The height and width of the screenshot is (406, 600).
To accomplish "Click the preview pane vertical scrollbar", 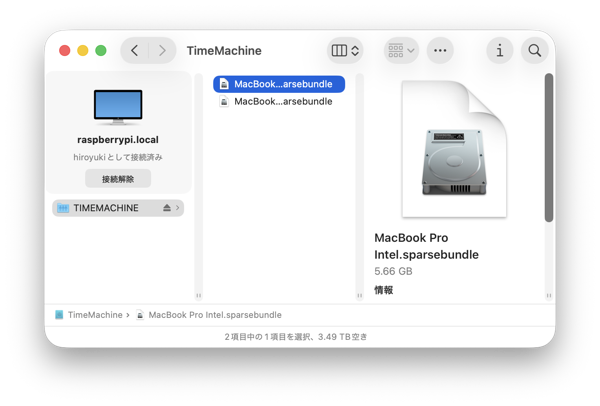I will pos(548,148).
